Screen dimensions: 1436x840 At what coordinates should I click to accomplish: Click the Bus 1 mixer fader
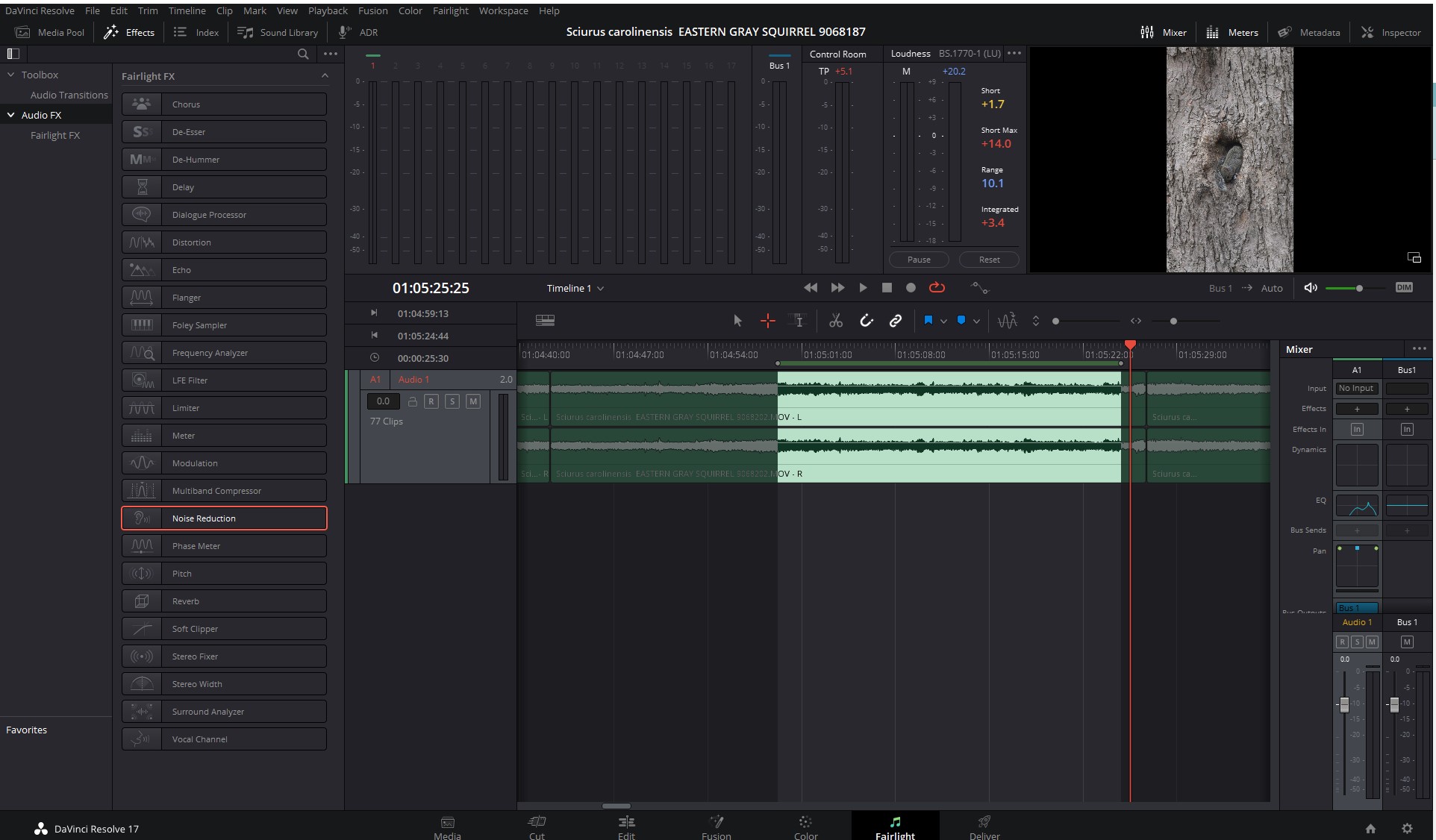click(1394, 704)
